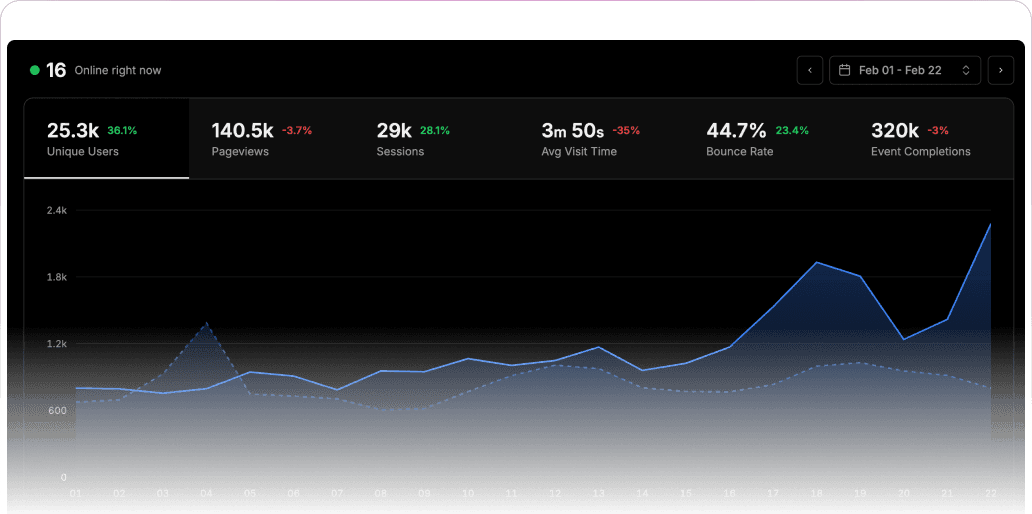View the Event Completions tab
1032x514 pixels.
click(x=930, y=139)
